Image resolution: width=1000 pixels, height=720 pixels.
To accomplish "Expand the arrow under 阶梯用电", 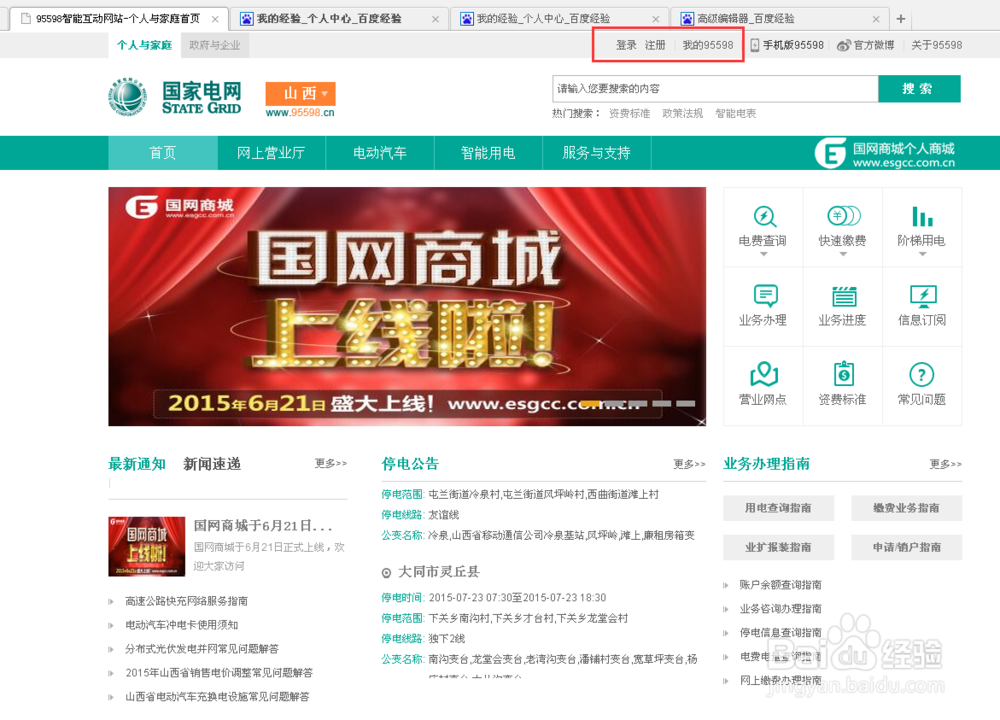I will click(922, 254).
